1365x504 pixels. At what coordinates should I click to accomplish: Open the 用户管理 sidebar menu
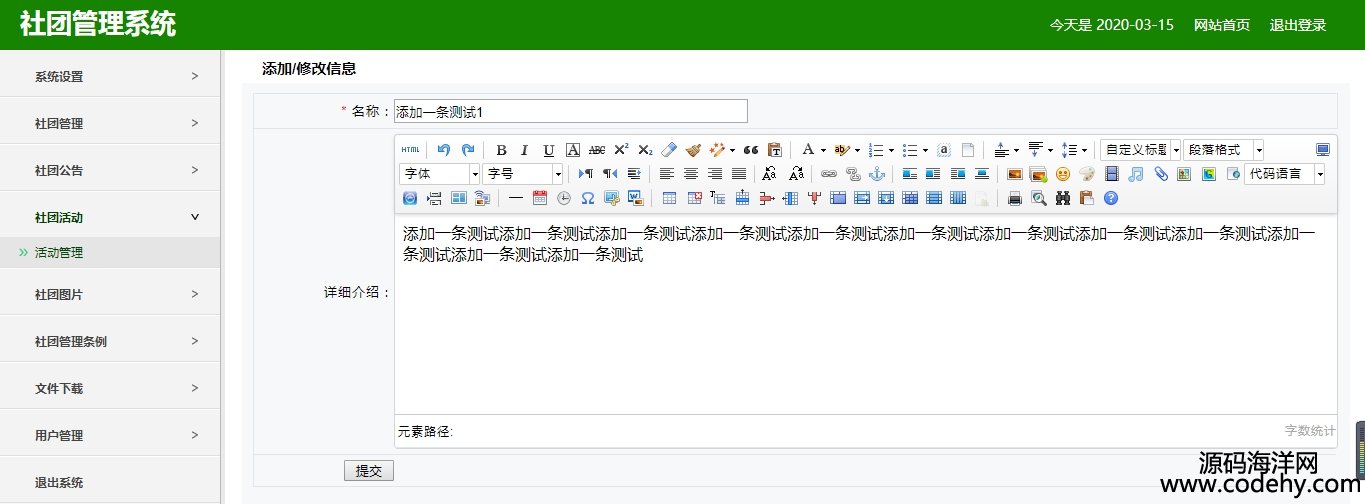[x=110, y=436]
